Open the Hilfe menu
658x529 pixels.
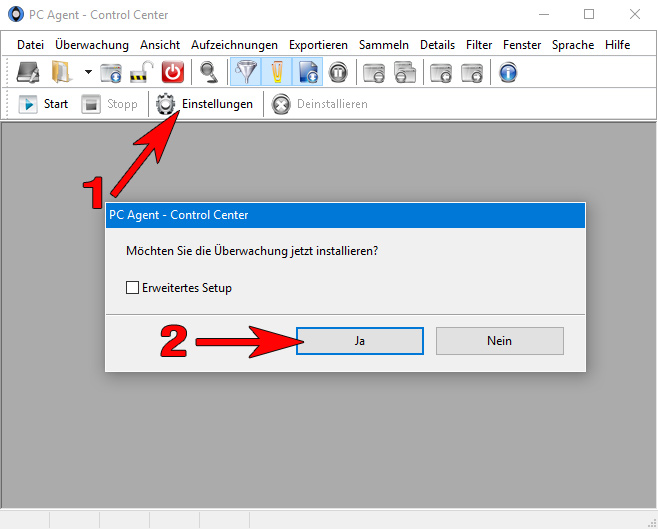coord(617,45)
